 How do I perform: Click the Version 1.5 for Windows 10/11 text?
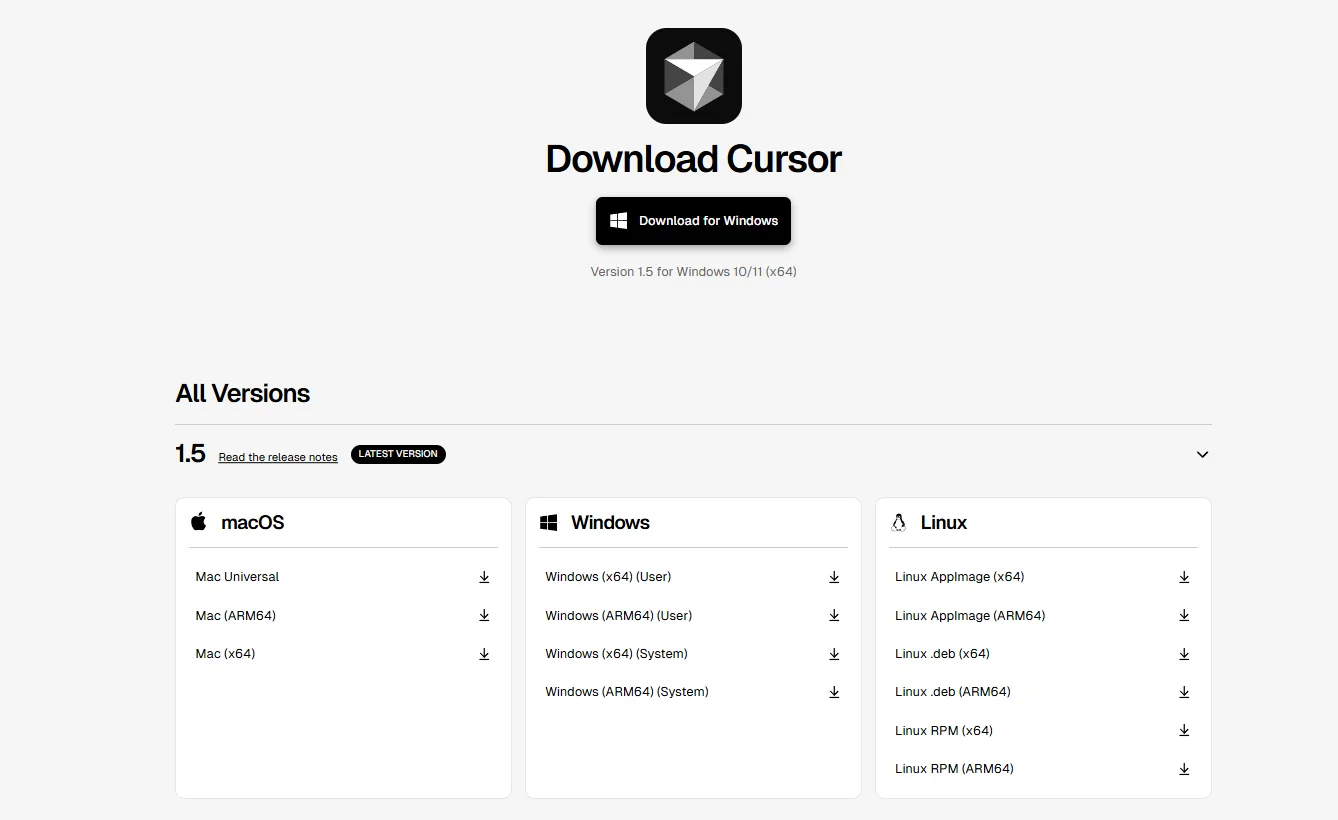click(x=693, y=271)
